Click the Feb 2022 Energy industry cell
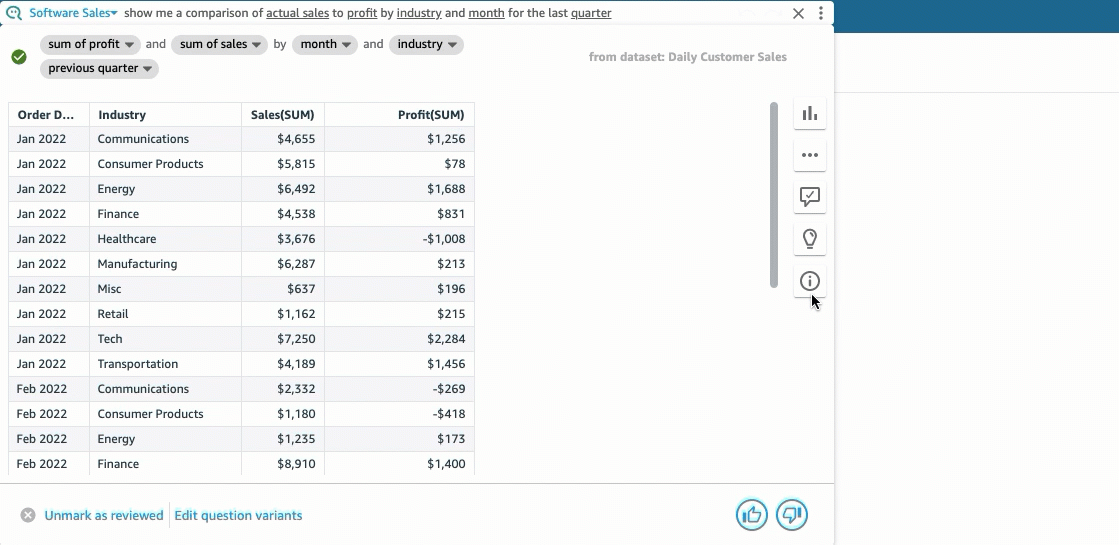 coord(165,439)
